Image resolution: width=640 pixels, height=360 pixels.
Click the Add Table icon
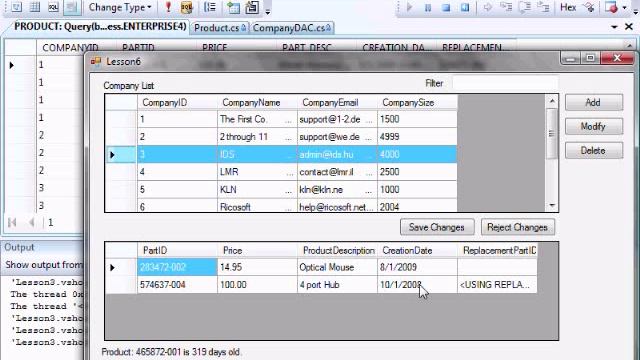point(233,7)
